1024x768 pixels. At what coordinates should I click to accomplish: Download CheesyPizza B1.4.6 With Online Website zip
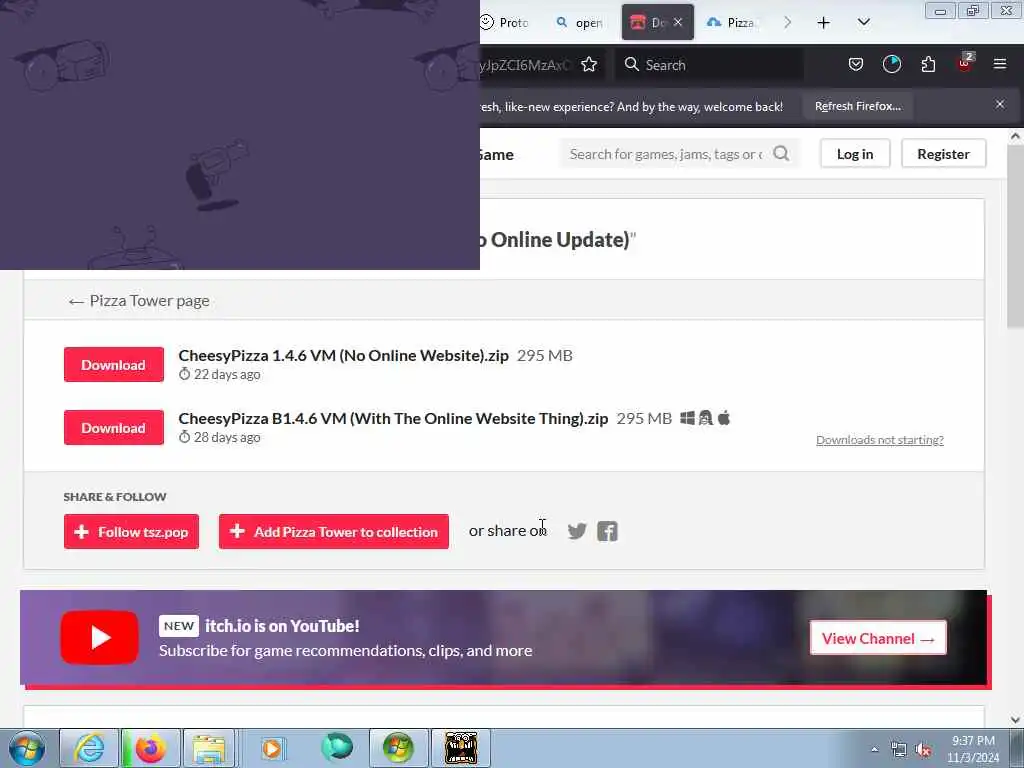pyautogui.click(x=114, y=428)
